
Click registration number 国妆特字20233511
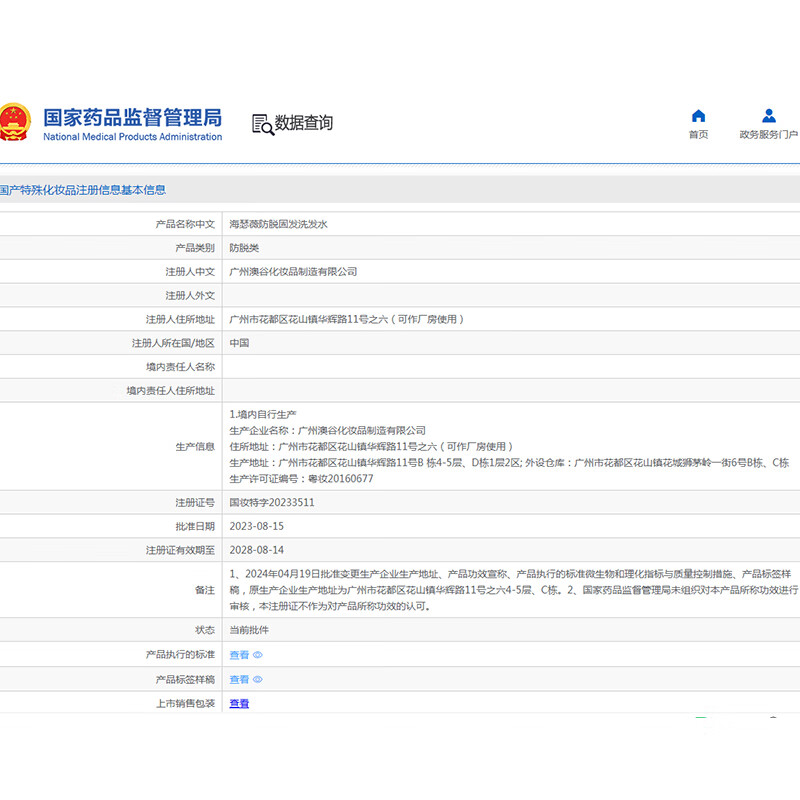coord(271,503)
